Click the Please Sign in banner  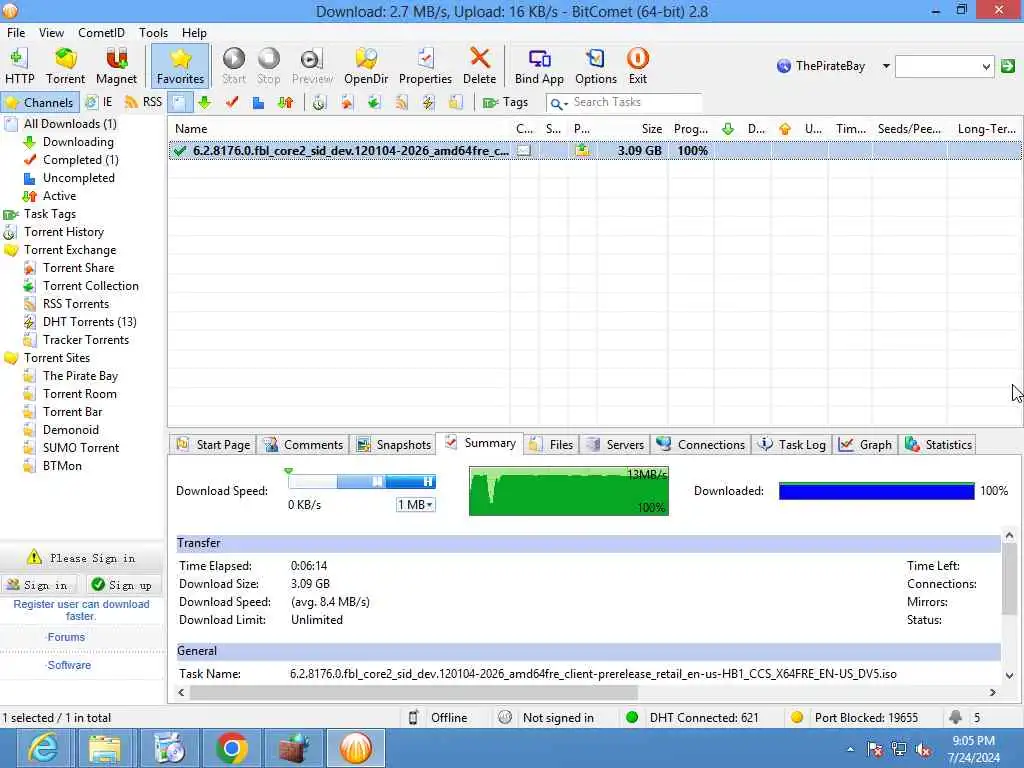(x=82, y=558)
